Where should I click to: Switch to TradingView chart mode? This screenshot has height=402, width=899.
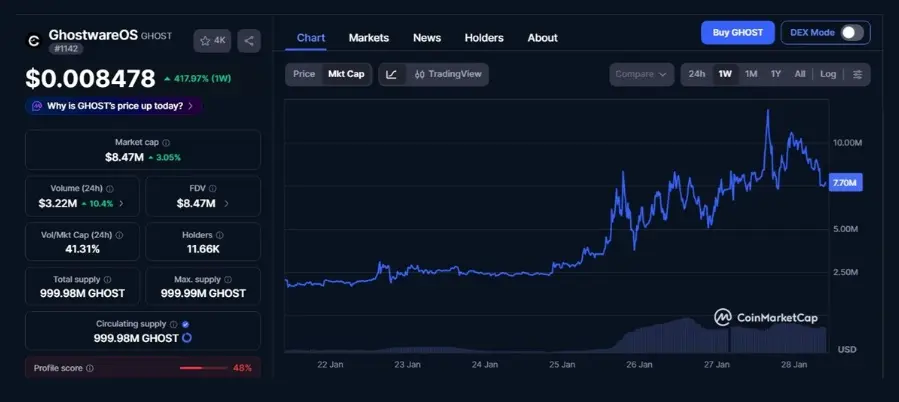[x=448, y=74]
